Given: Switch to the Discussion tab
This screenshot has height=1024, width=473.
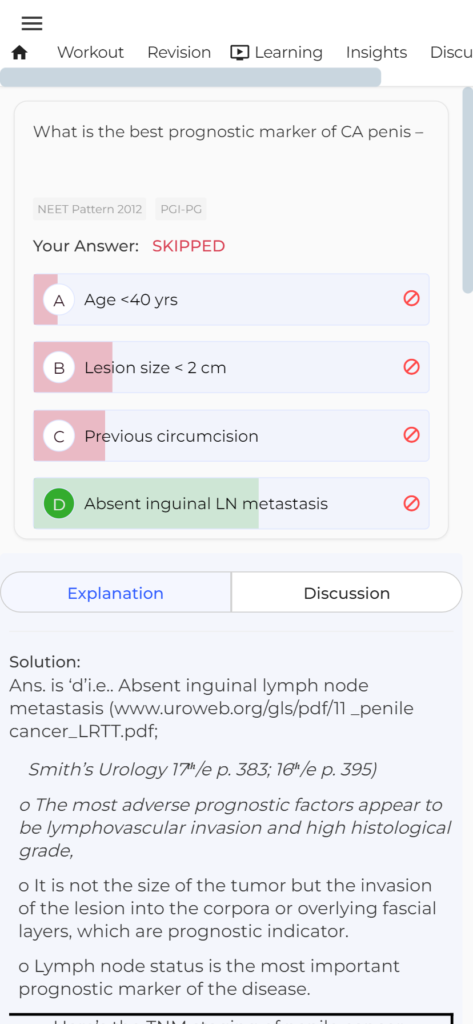Looking at the screenshot, I should click(x=346, y=593).
